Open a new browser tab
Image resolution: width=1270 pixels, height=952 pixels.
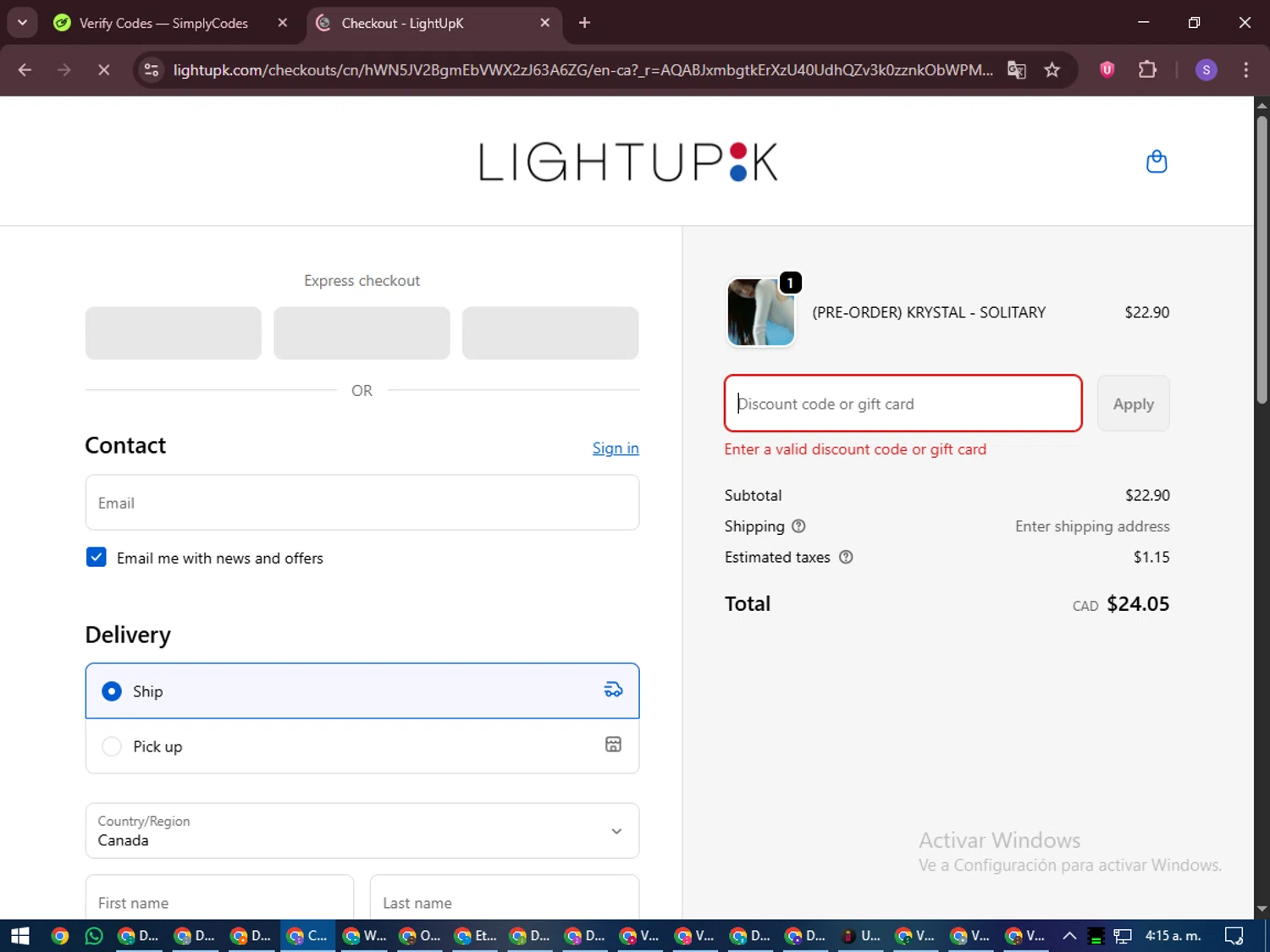pos(584,23)
